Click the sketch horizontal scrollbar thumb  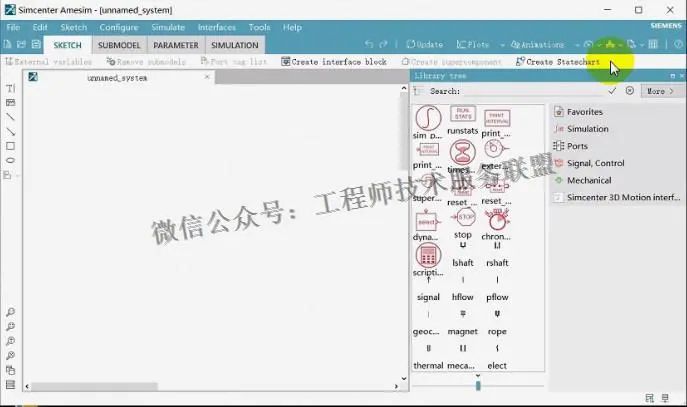(x=95, y=386)
